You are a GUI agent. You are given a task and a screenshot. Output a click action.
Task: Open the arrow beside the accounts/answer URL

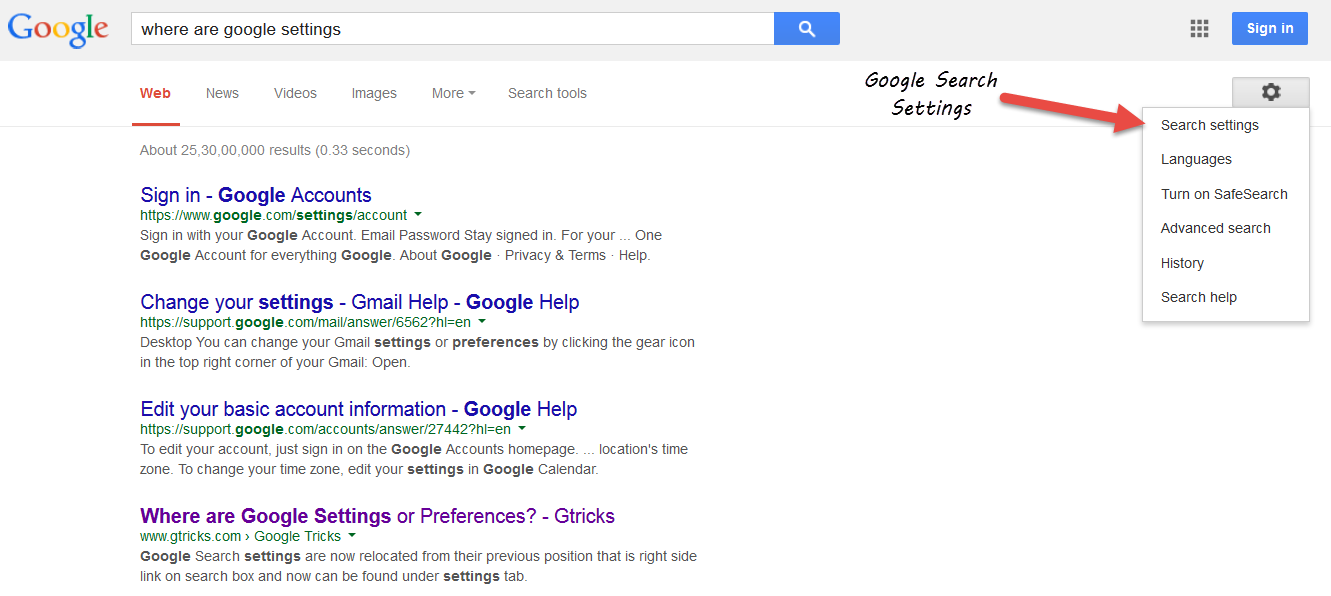523,429
